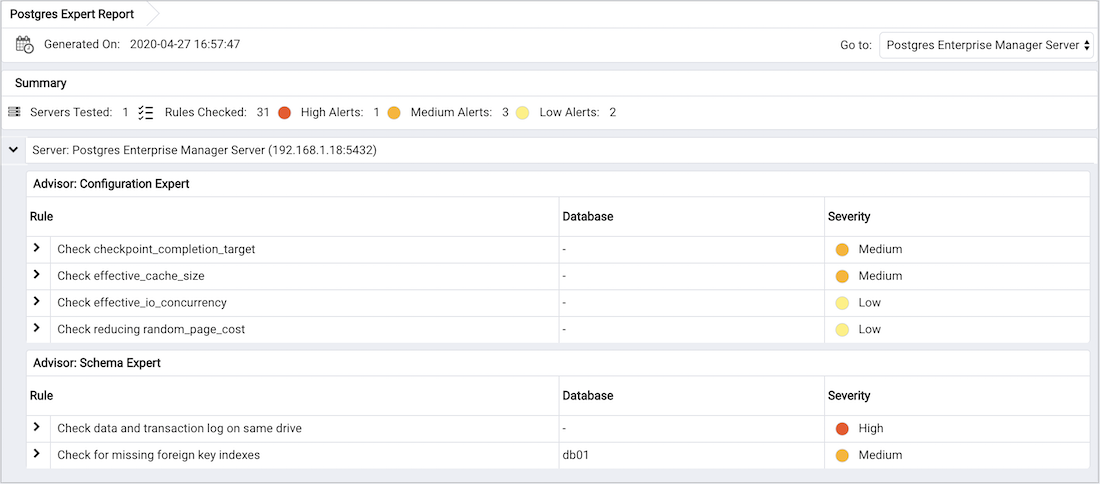Viewport: 1100px width, 484px height.
Task: Collapse the Postgres Enterprise Manager Server section
Action: [13, 150]
